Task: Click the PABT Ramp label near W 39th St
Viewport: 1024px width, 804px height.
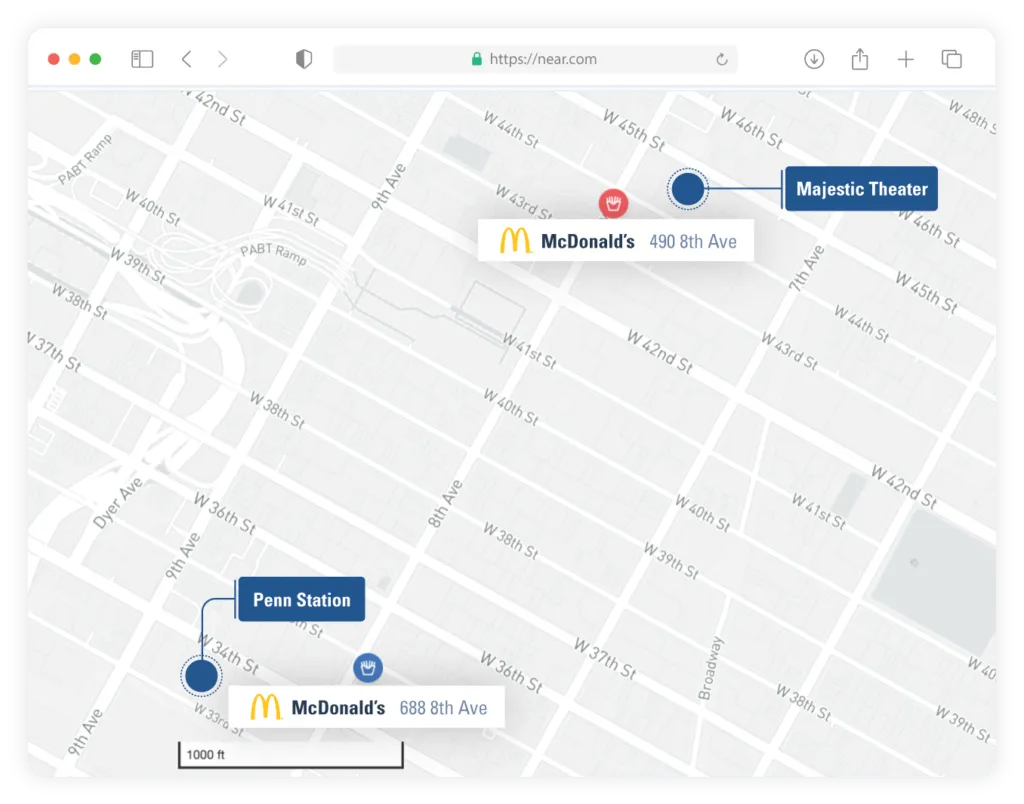Action: coord(273,254)
